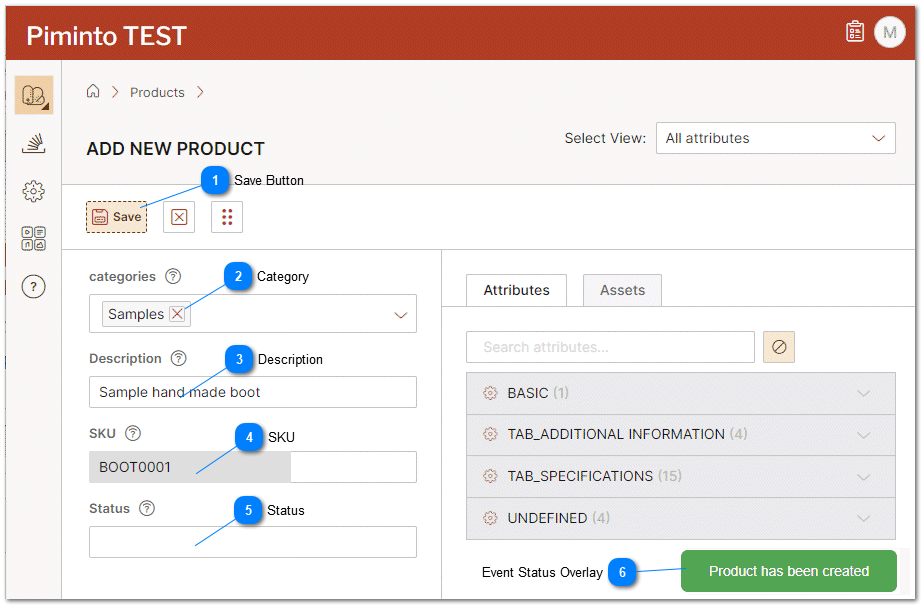The image size is (924, 608).
Task: Open settings via the gear icon
Action: tap(33, 191)
